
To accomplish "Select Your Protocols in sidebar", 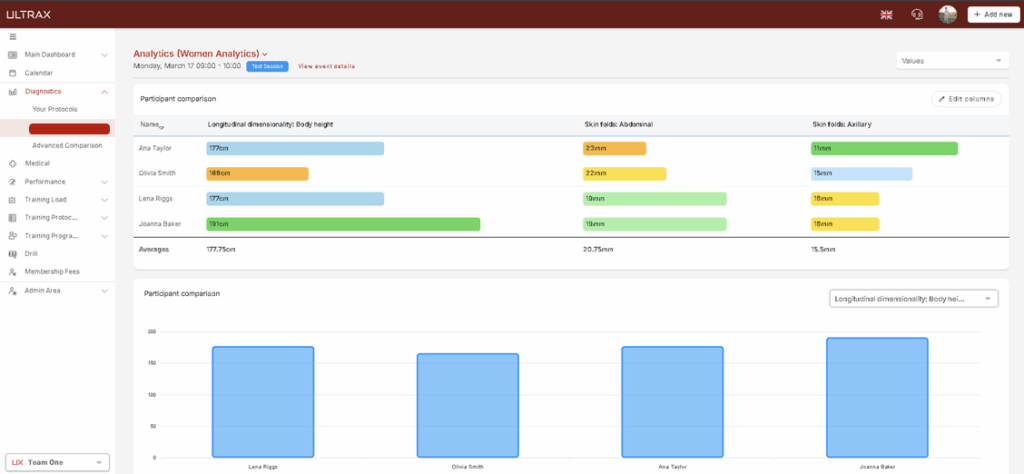I will [x=55, y=109].
